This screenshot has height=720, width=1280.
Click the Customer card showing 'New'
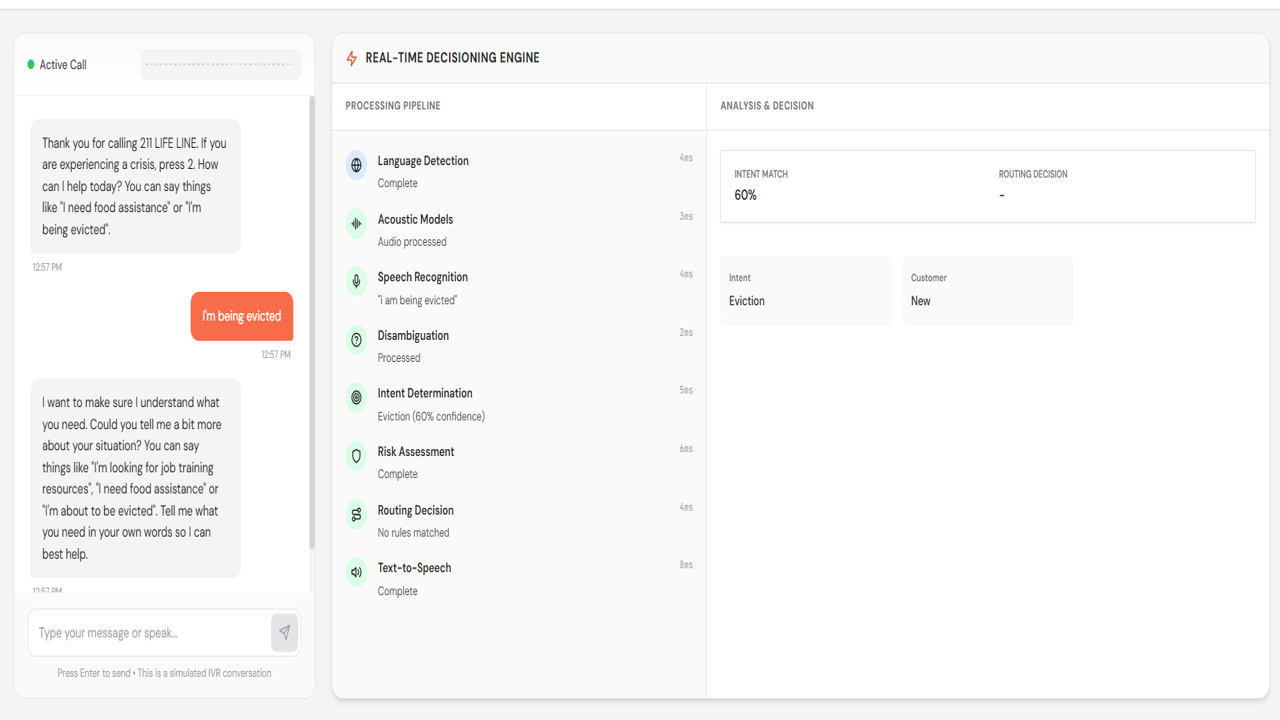click(988, 291)
